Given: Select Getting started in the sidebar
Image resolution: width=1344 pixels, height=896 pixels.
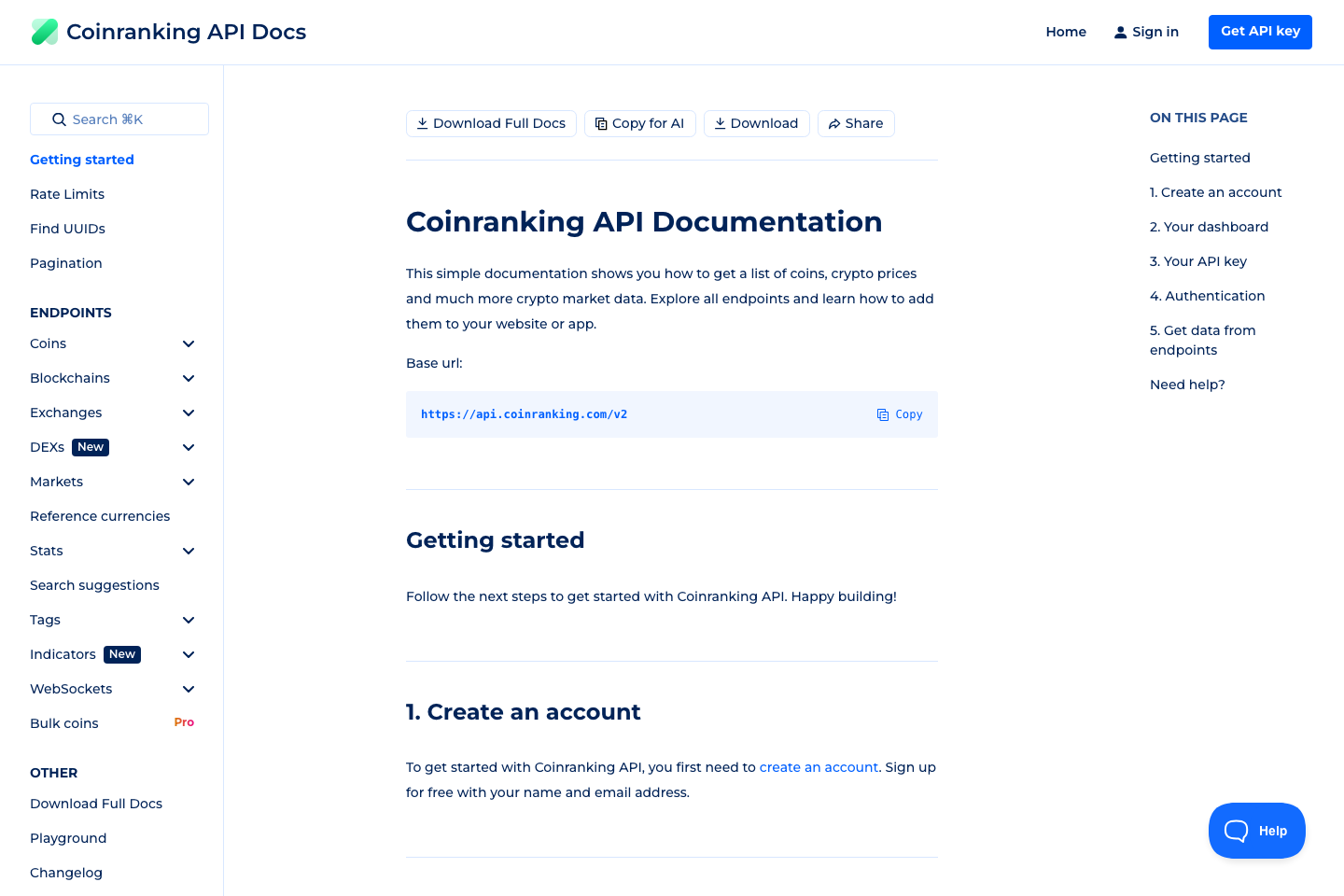Looking at the screenshot, I should (x=81, y=160).
